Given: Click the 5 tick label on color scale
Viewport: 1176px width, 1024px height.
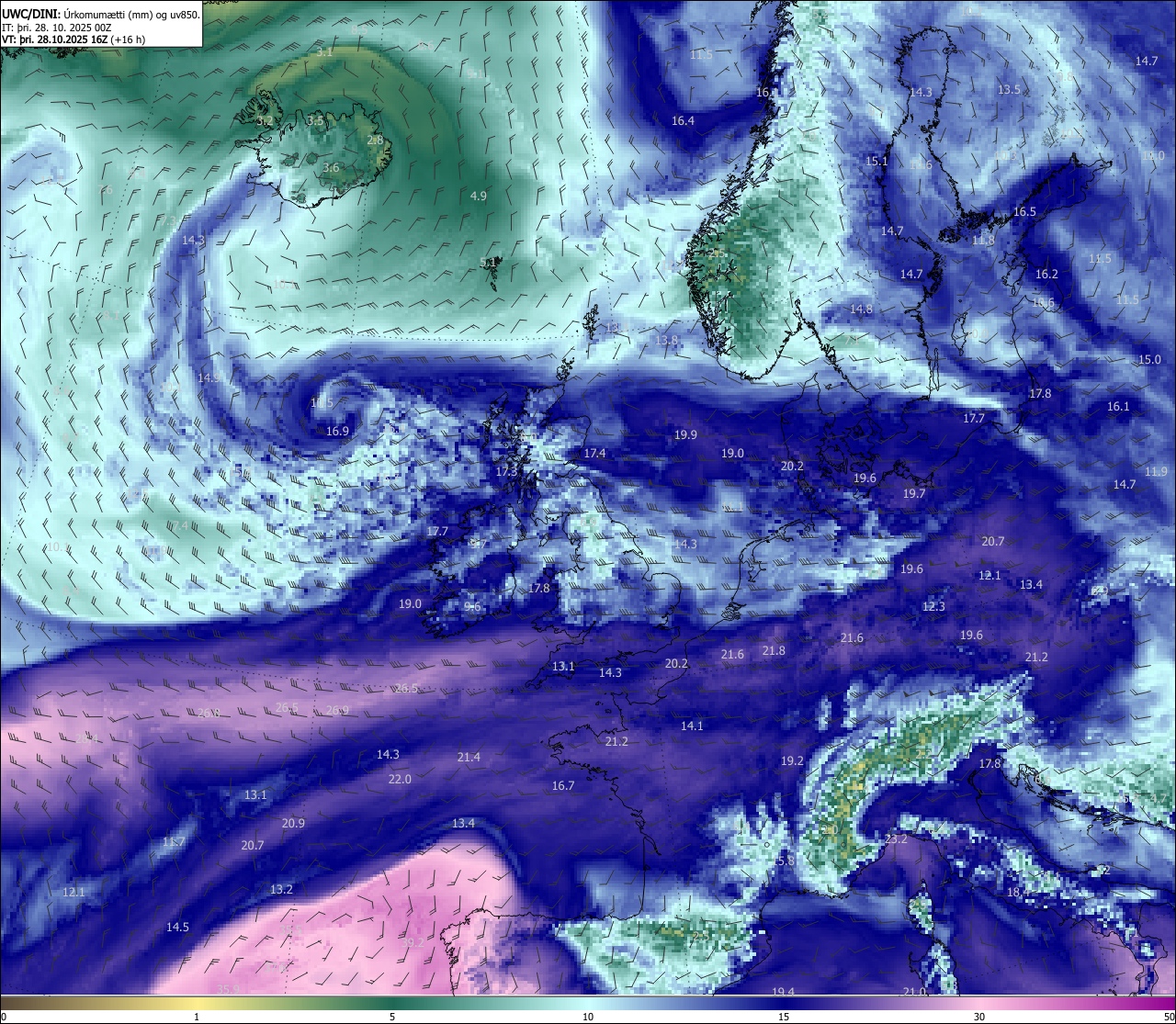Looking at the screenshot, I should tap(392, 1017).
